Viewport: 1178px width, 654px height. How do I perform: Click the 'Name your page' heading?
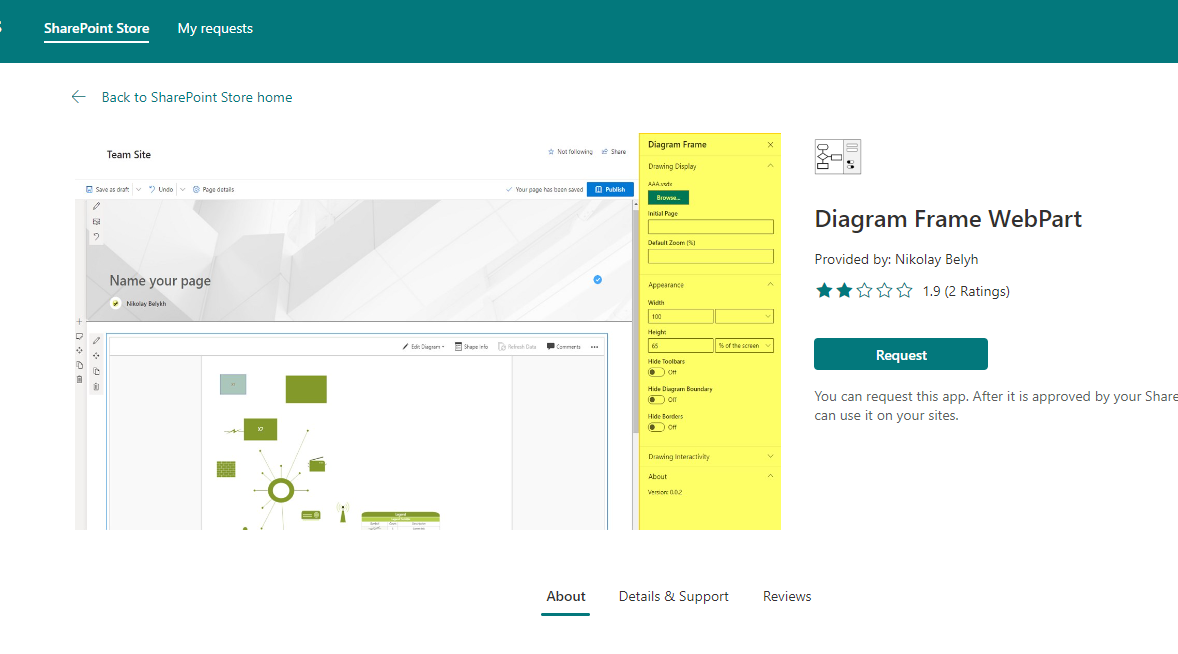(x=160, y=281)
